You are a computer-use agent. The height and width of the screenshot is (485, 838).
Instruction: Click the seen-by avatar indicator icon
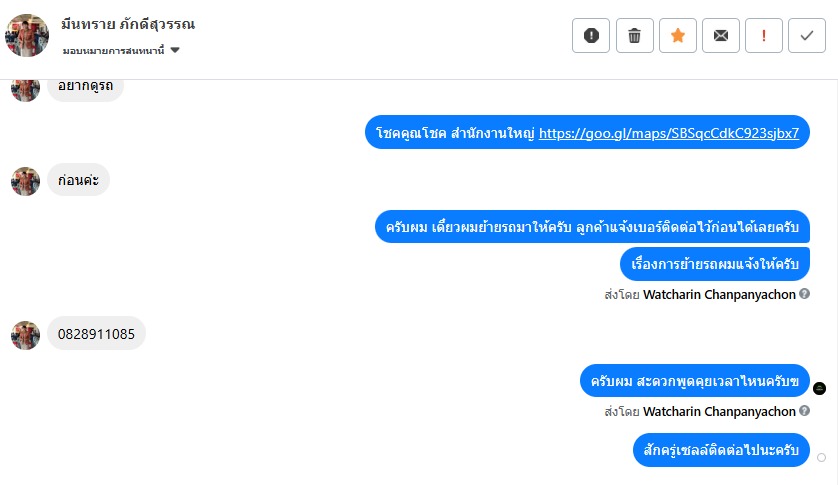click(x=820, y=388)
